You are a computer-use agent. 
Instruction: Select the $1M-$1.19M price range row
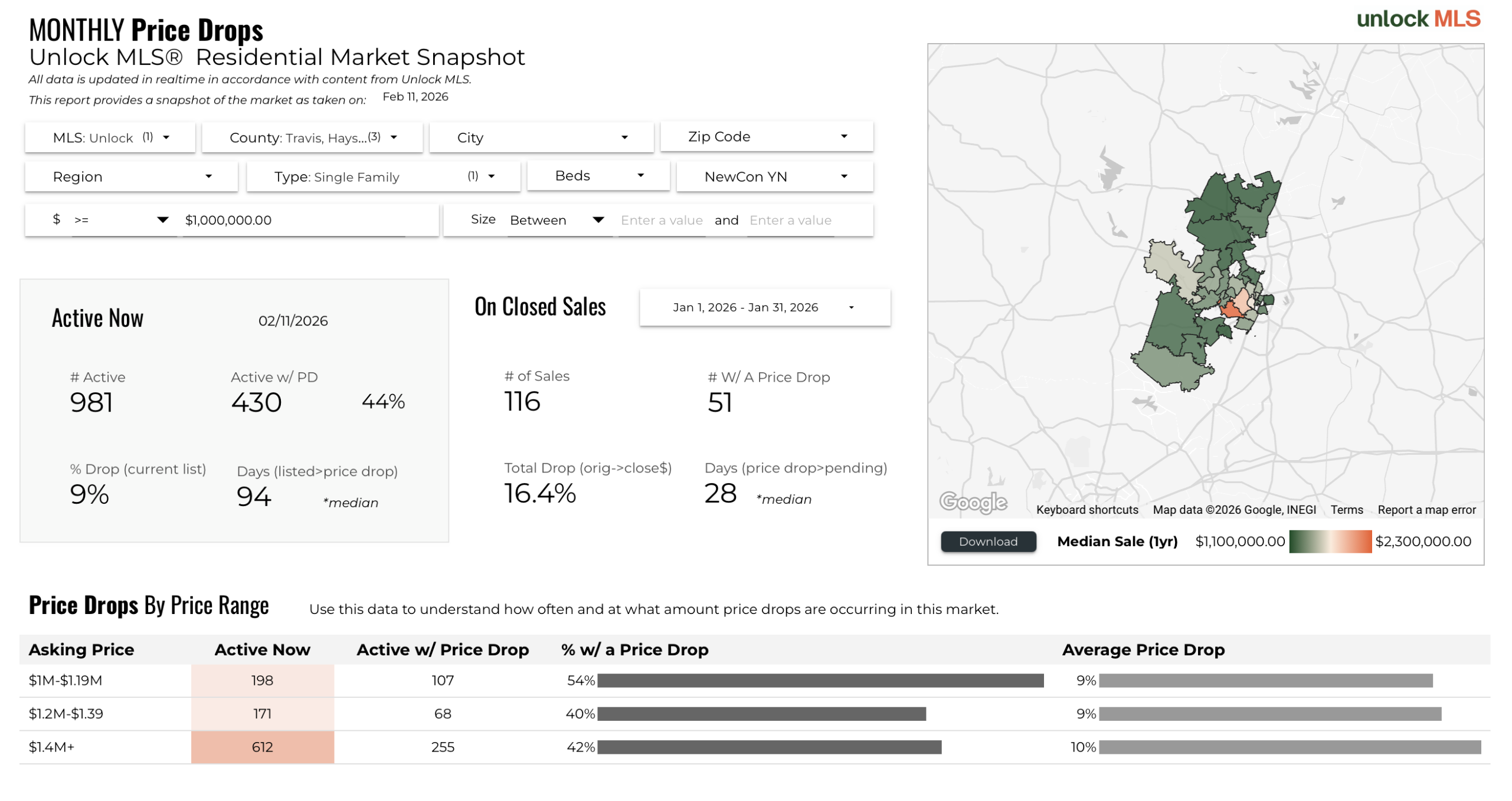(x=754, y=681)
